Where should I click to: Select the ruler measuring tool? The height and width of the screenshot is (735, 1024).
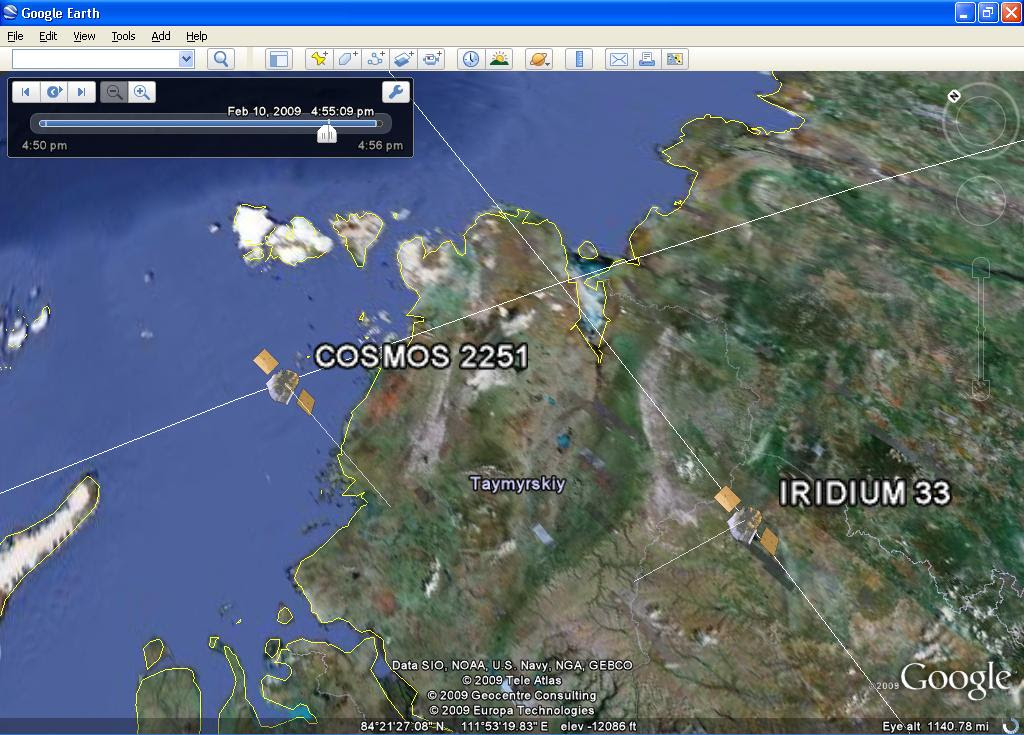[579, 59]
